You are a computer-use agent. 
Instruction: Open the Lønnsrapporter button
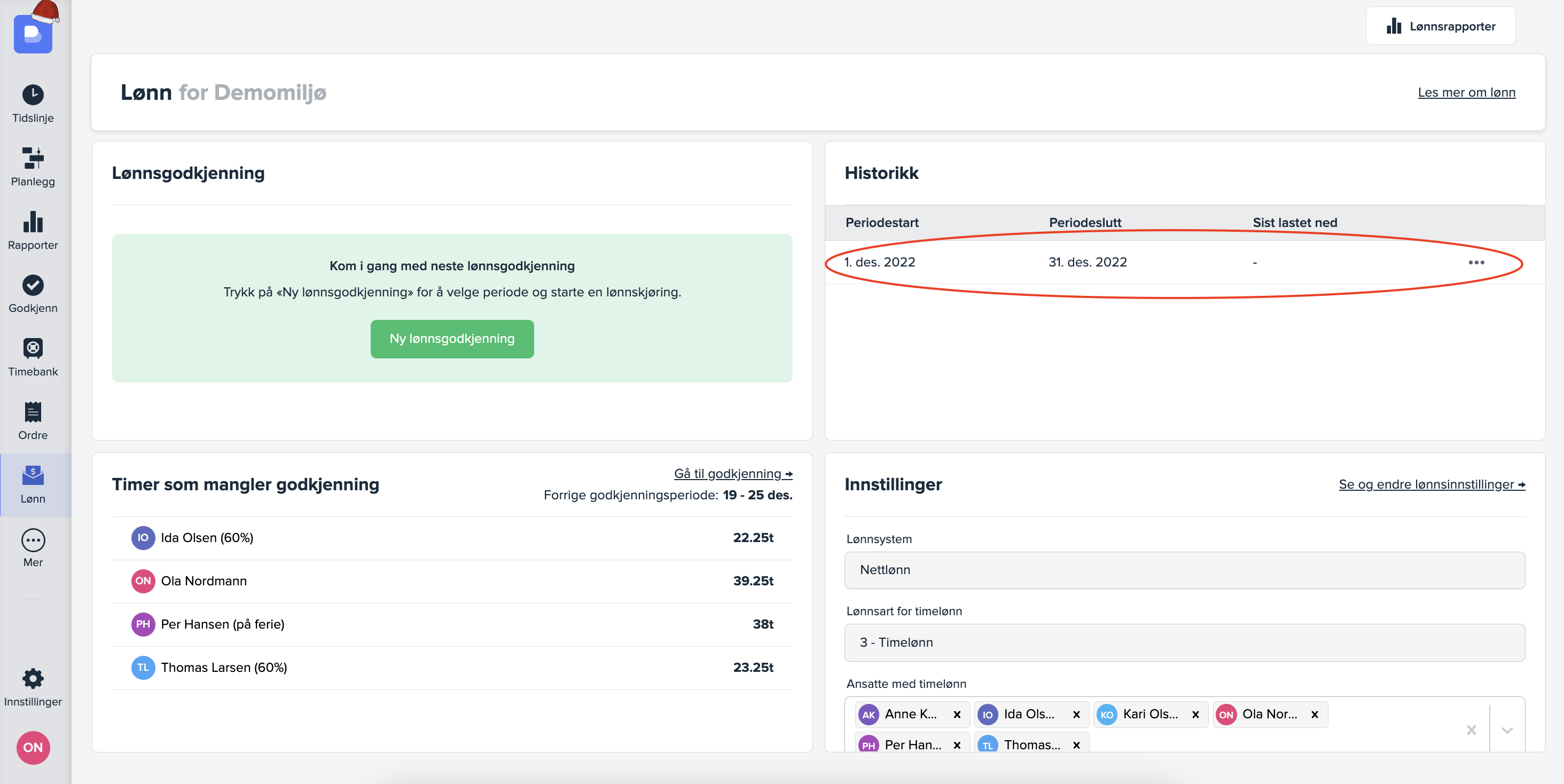pos(1440,26)
